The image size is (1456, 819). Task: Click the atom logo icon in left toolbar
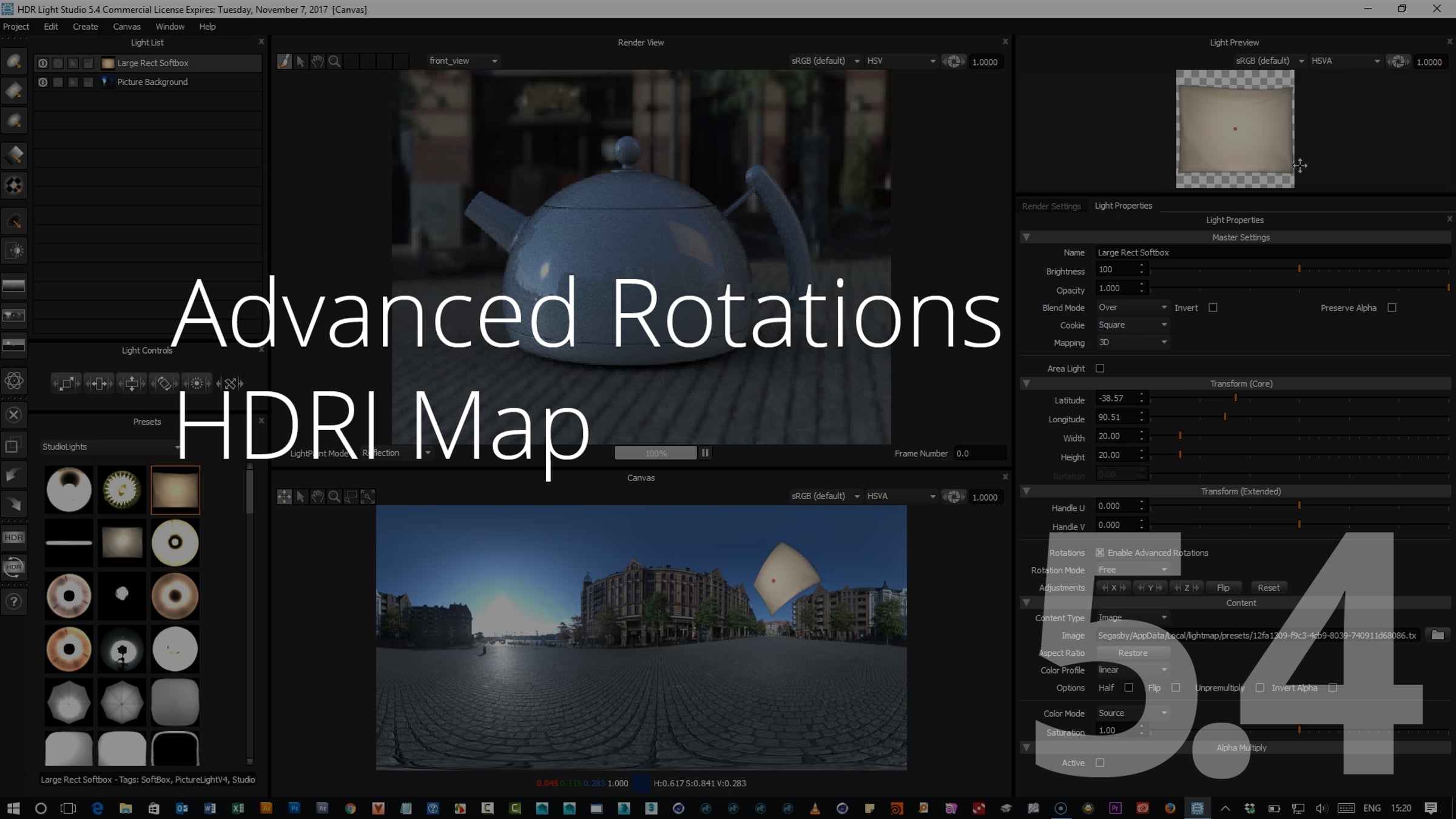coord(14,381)
